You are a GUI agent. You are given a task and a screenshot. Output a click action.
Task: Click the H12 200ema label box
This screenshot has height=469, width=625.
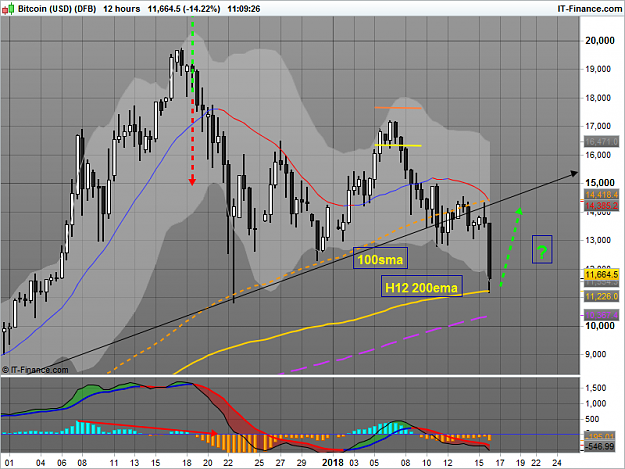pyautogui.click(x=422, y=286)
